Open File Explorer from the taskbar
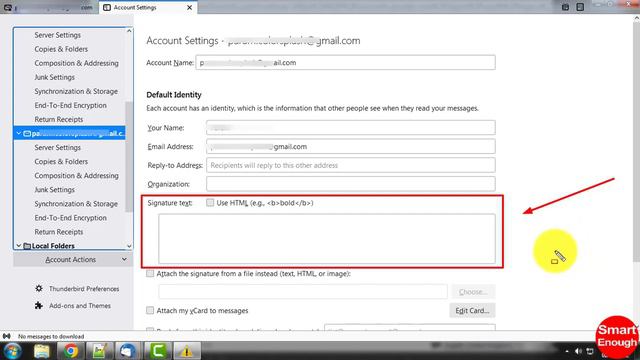Screen dimensions: 640x360 click(x=42, y=351)
